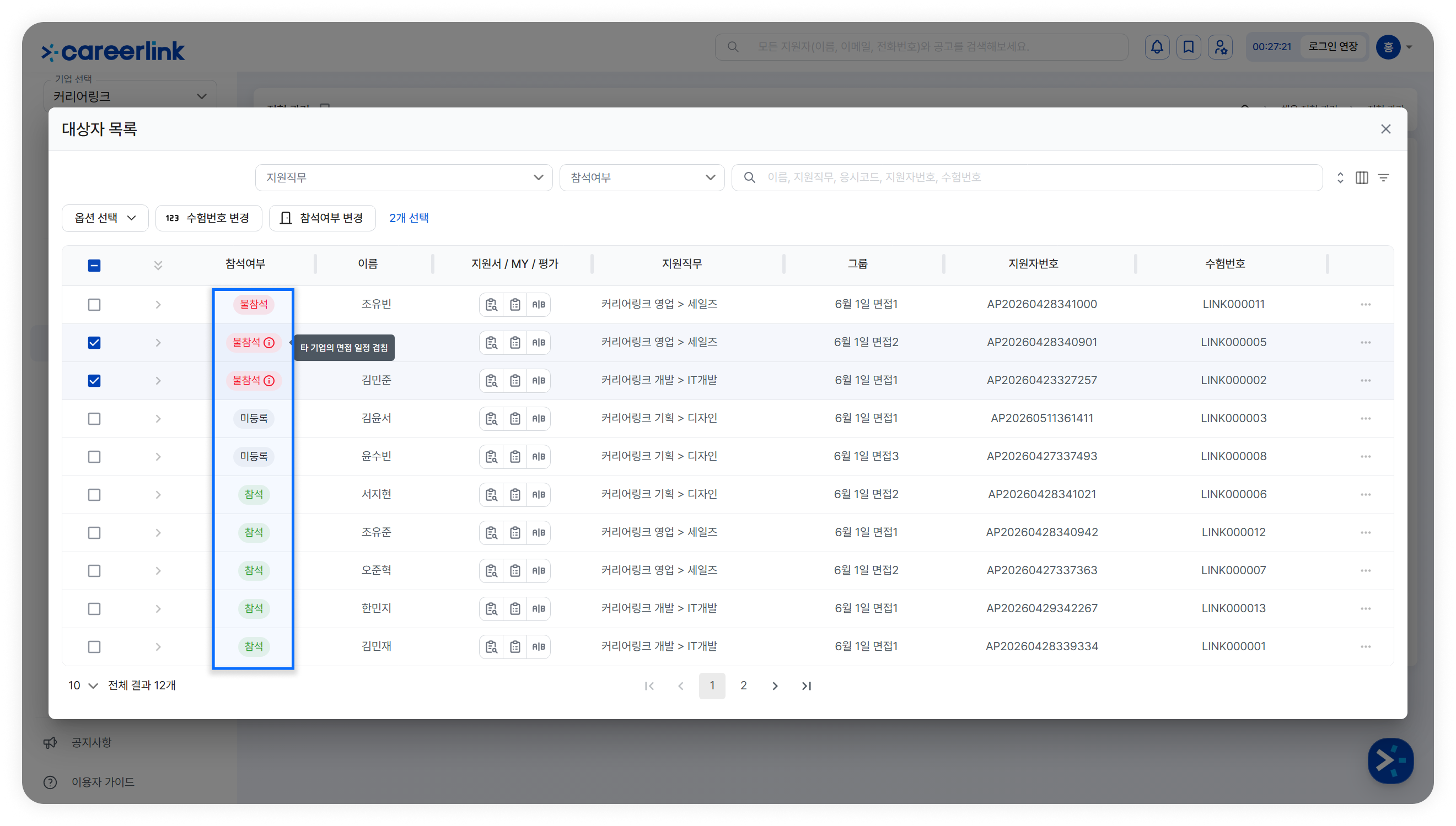Select page 1 in pagination
The image size is (1456, 826).
click(712, 685)
